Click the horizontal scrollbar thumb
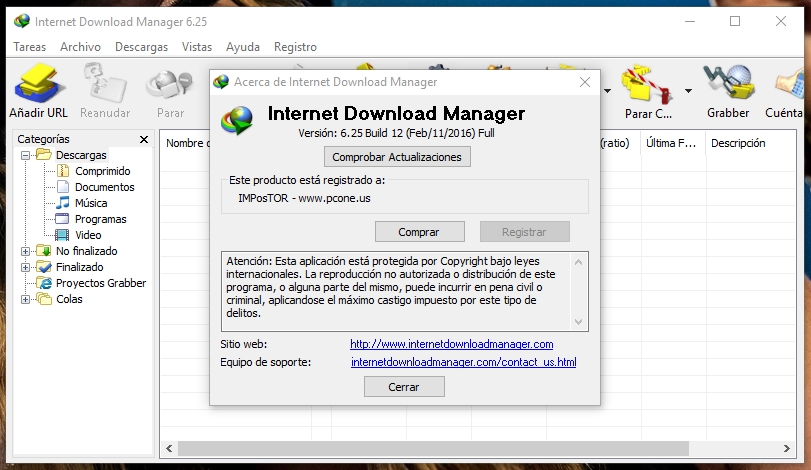The height and width of the screenshot is (470, 811). click(433, 448)
